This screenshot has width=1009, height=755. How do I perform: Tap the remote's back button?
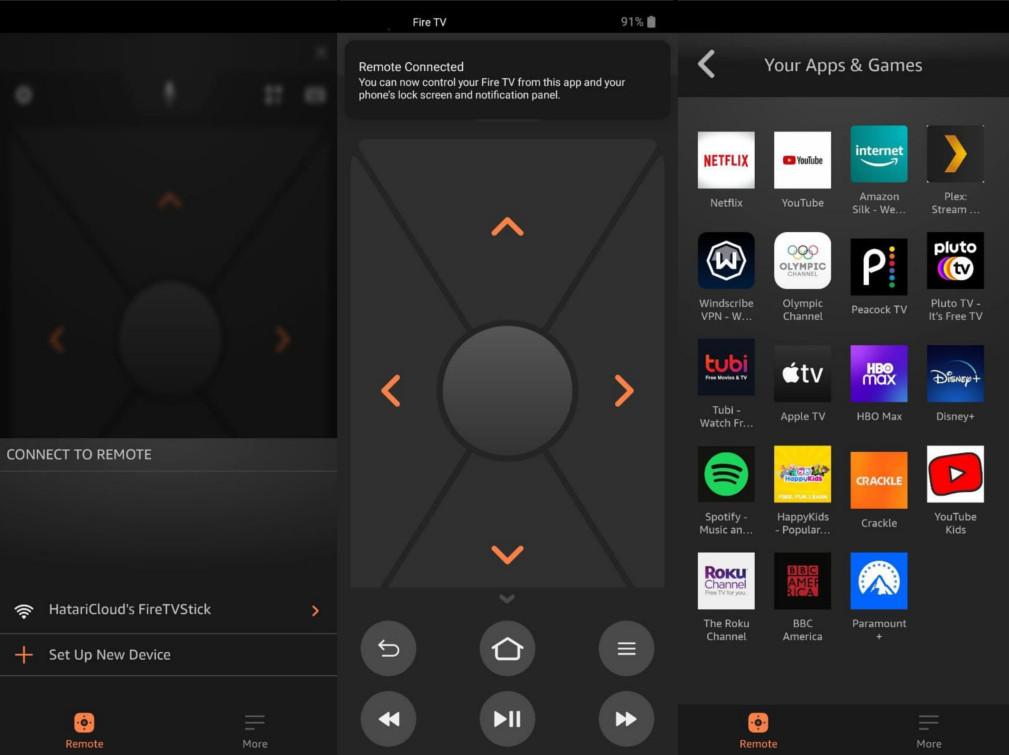click(388, 648)
